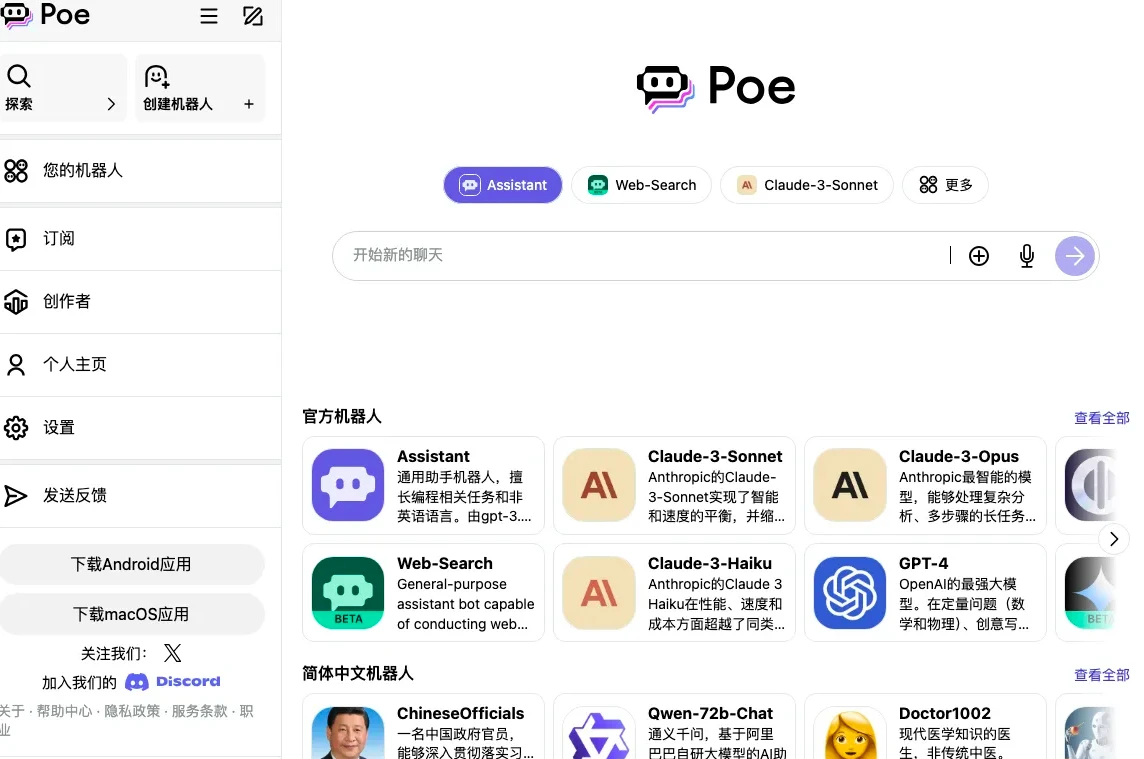Click 查看全部 for 官方机器人
Viewport: 1144px width, 759px height.
click(x=1102, y=418)
